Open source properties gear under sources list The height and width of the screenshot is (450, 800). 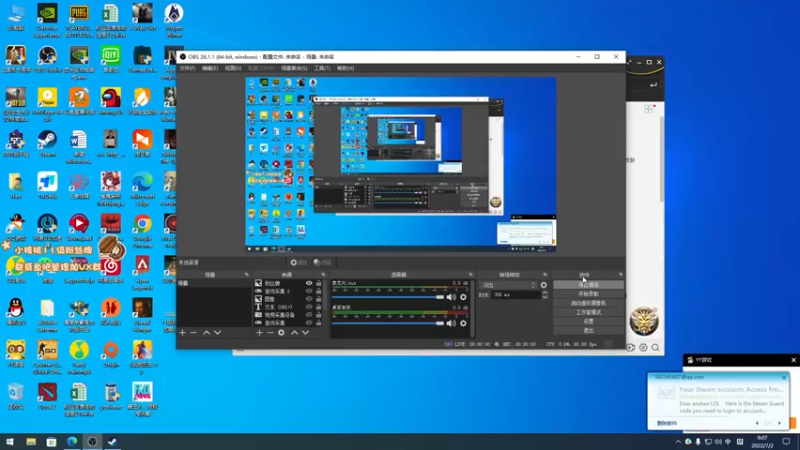click(x=281, y=333)
